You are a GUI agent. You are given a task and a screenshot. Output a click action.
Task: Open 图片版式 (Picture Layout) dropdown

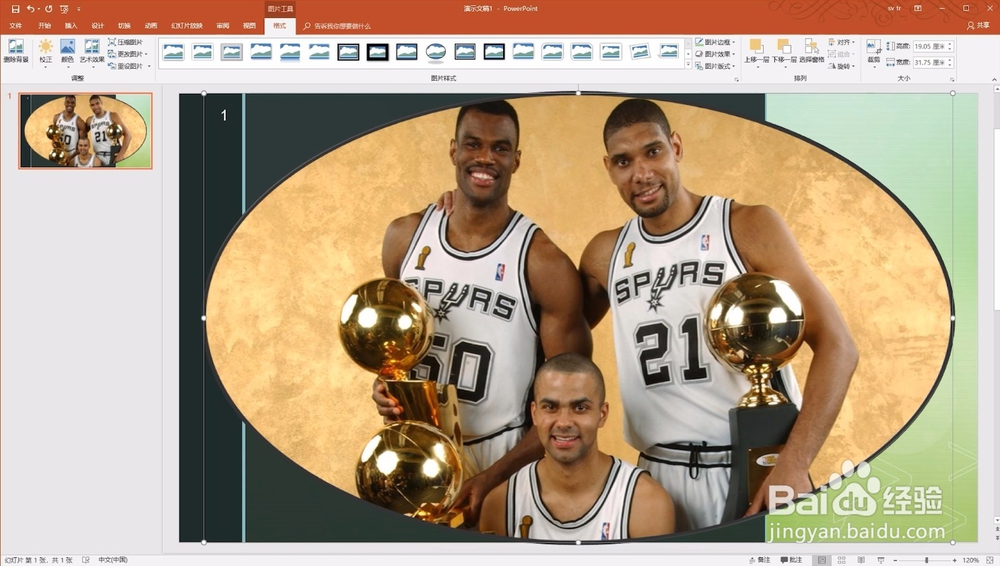coord(716,66)
